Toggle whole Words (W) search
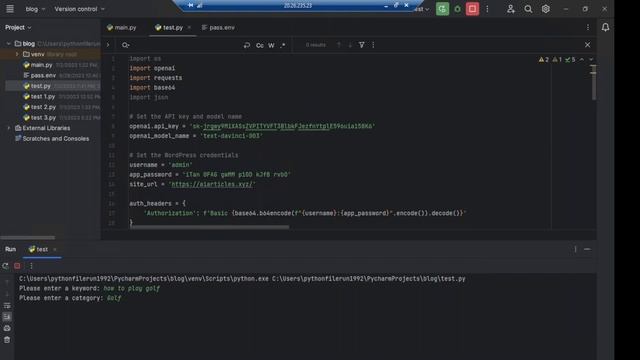The height and width of the screenshot is (360, 640). click(271, 45)
